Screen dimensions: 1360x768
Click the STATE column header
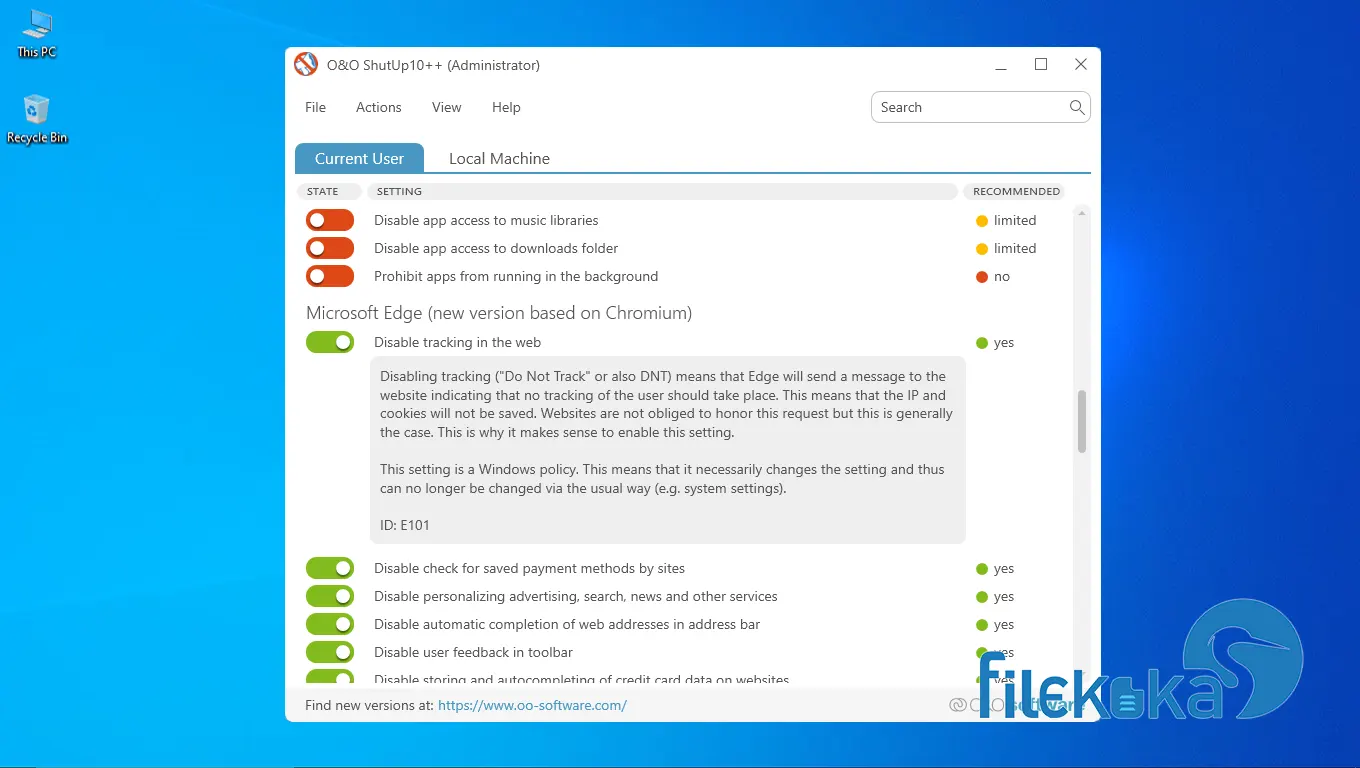[x=329, y=191]
